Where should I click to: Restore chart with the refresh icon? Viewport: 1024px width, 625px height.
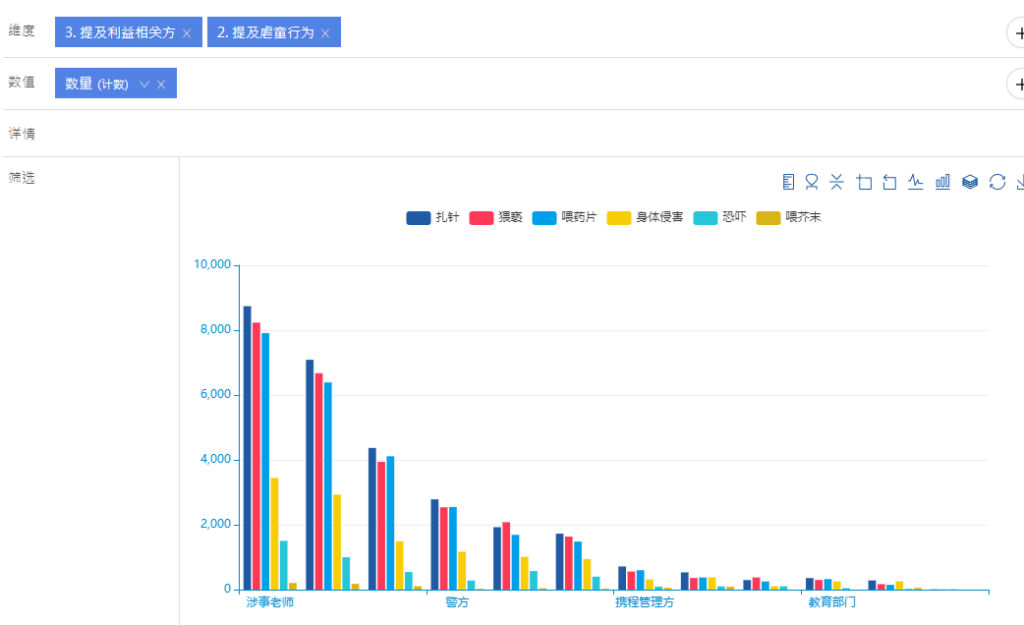pos(996,182)
